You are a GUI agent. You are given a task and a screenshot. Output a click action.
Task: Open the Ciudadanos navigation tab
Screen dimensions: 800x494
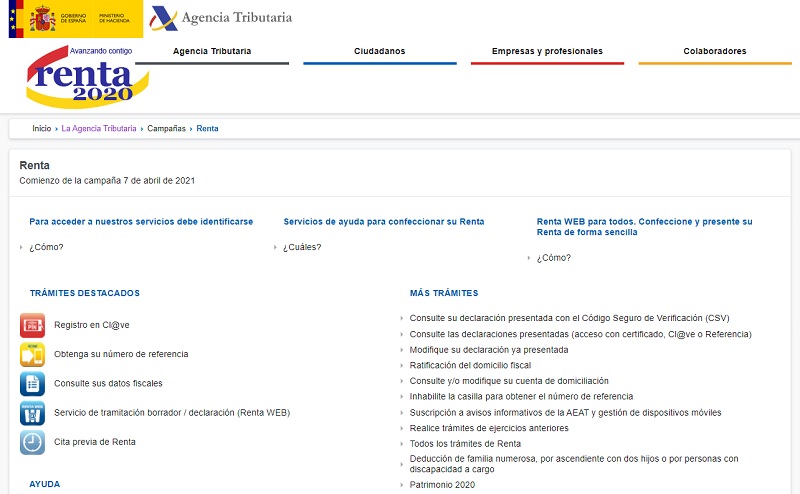pyautogui.click(x=379, y=51)
